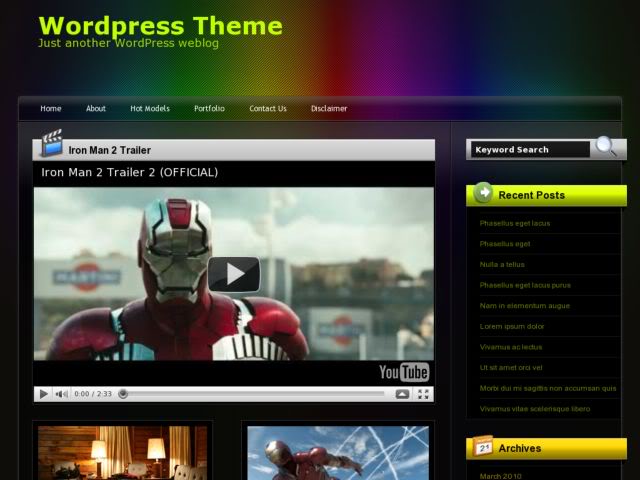Open the recent post titled Phasellus eget

tap(505, 244)
